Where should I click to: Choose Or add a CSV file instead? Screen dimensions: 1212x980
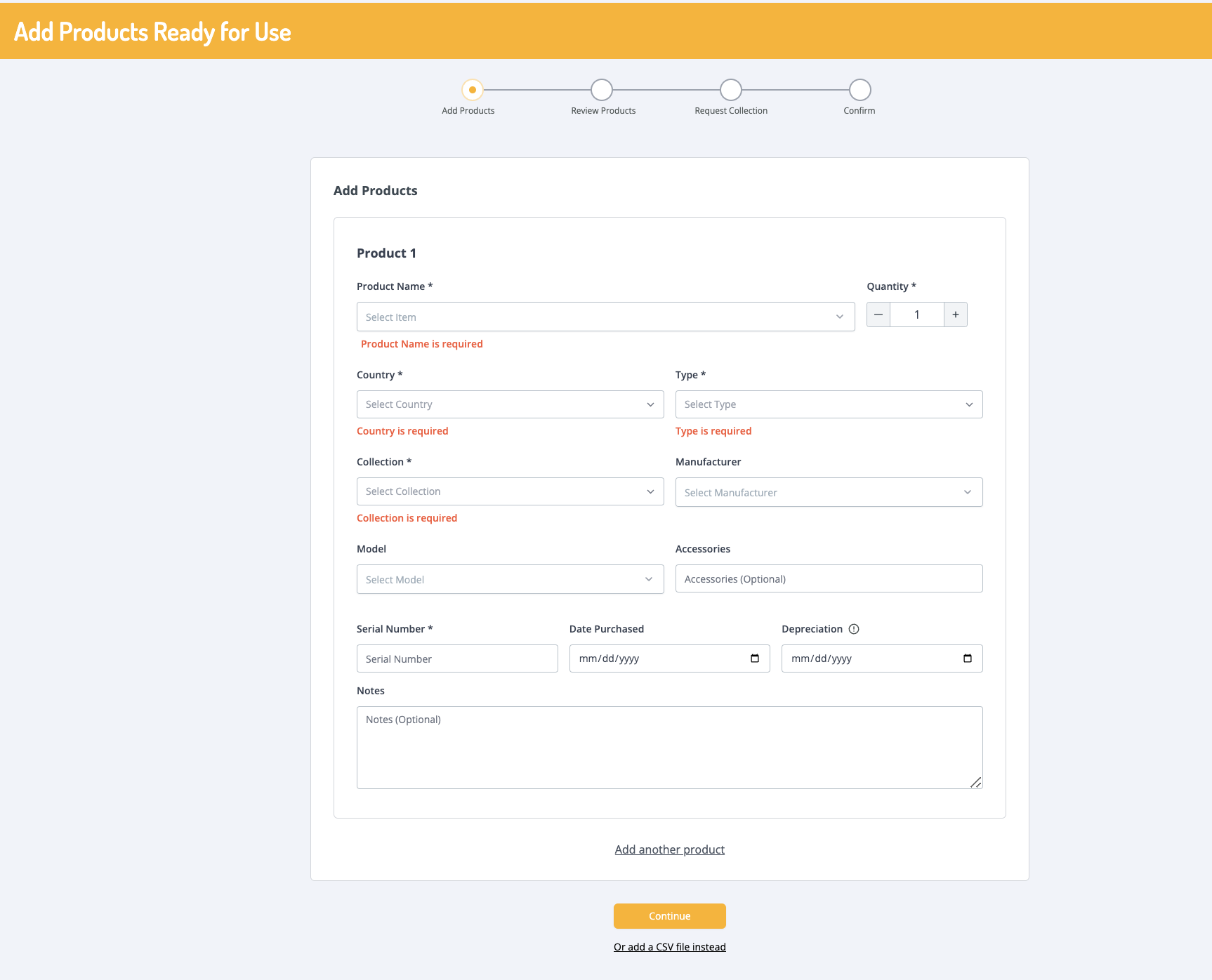(x=669, y=947)
